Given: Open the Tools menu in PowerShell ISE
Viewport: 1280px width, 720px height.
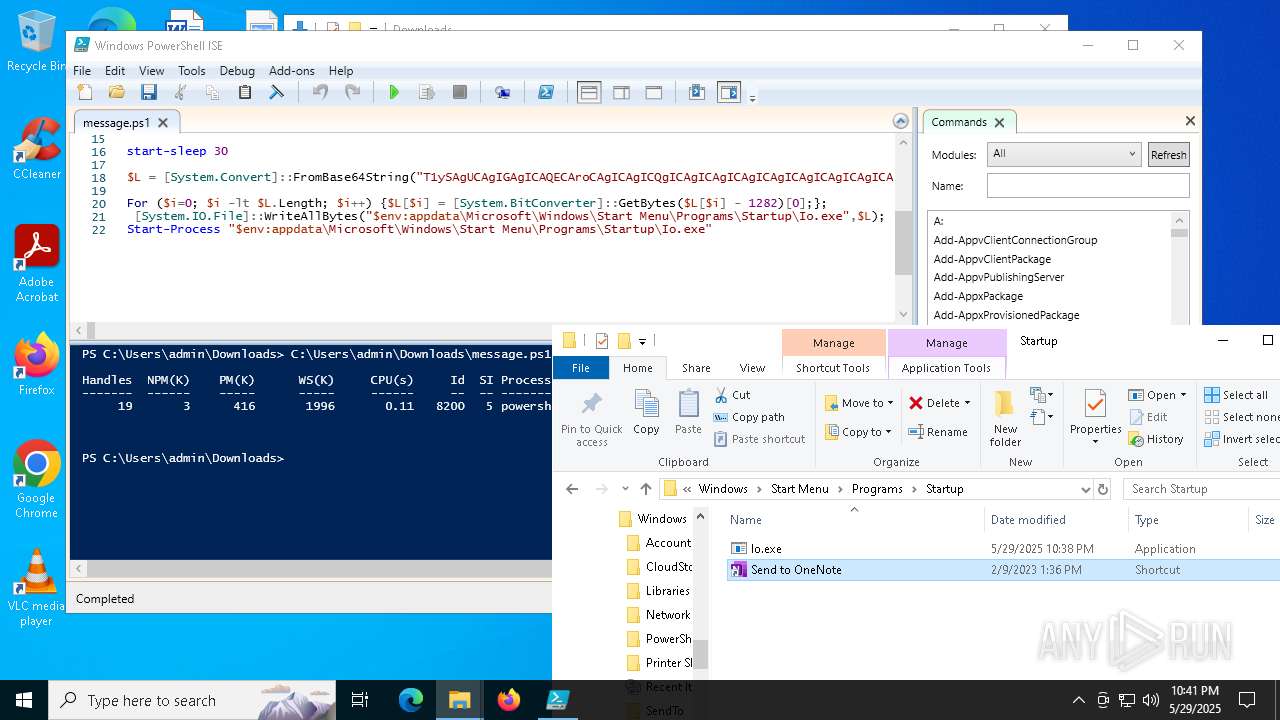Looking at the screenshot, I should (x=192, y=71).
